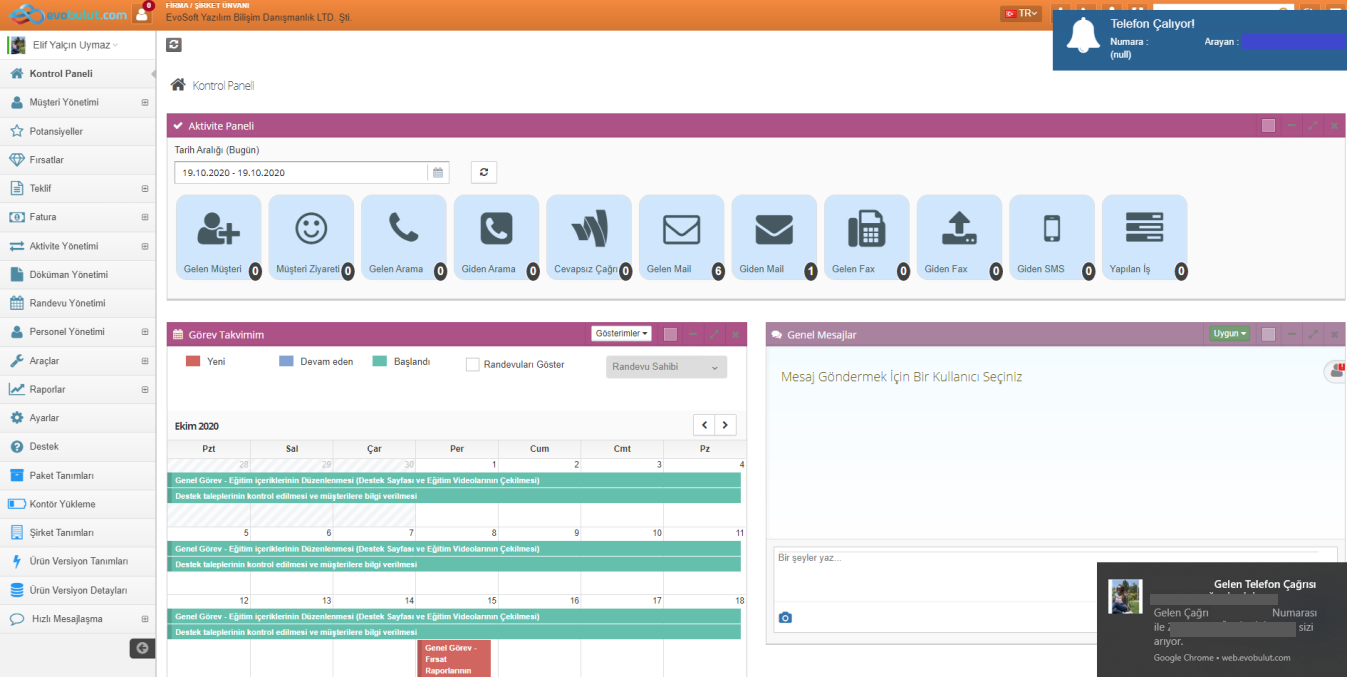Refresh the activity panel date range
The height and width of the screenshot is (677, 1347).
[484, 172]
